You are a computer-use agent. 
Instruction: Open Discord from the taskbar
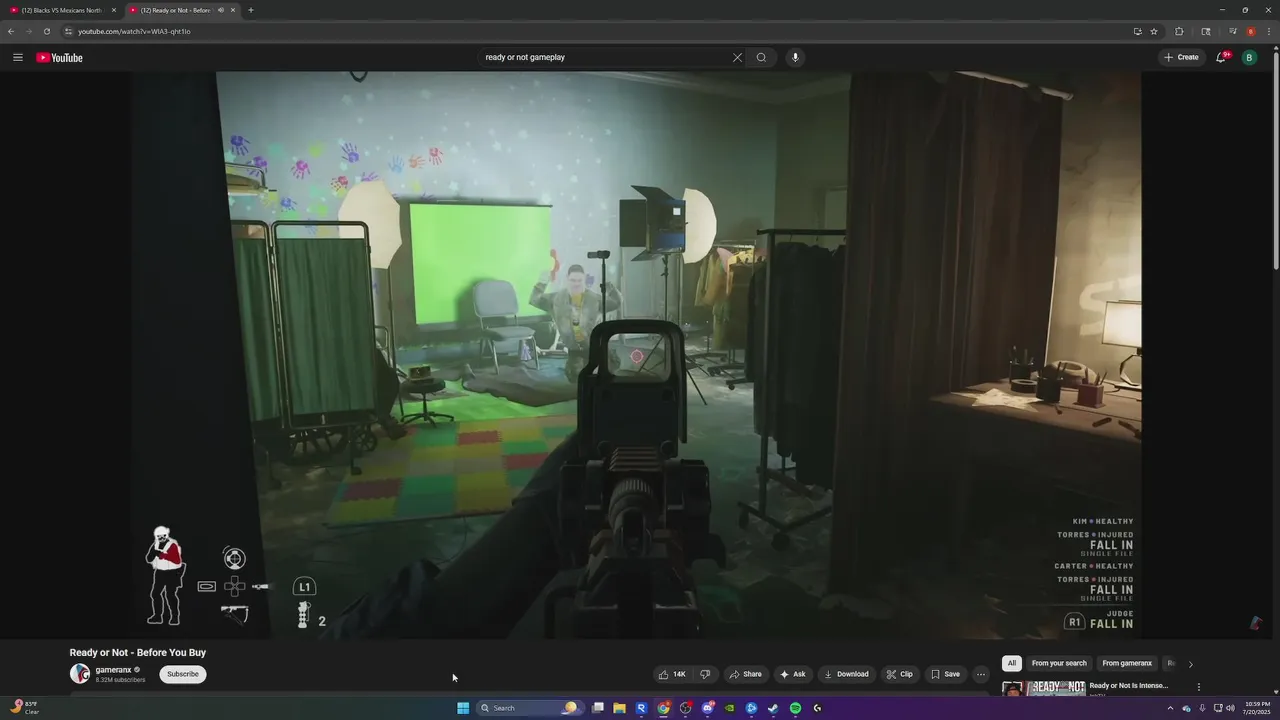(x=707, y=708)
